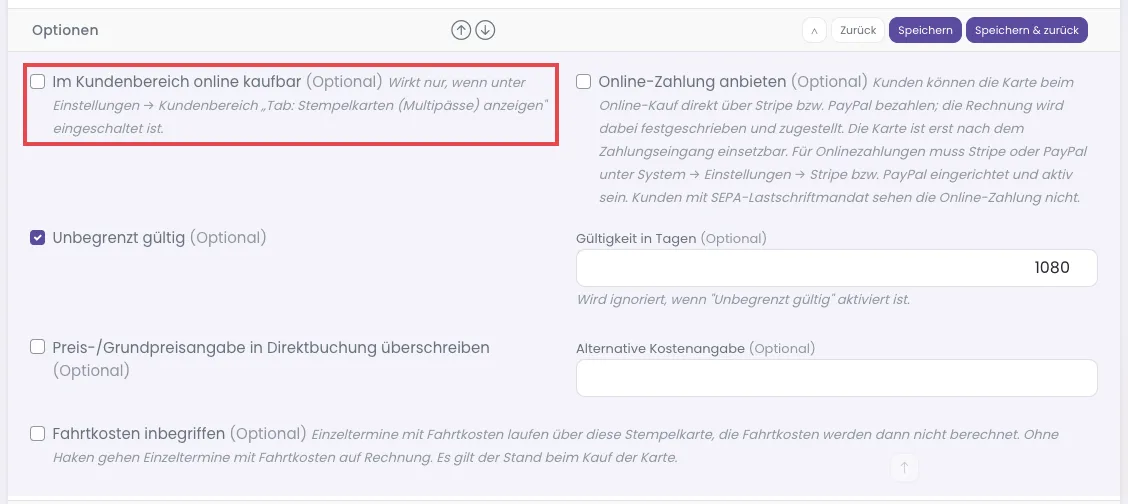
Task: Focus the Gültigkeit in Tagen field
Action: (837, 268)
